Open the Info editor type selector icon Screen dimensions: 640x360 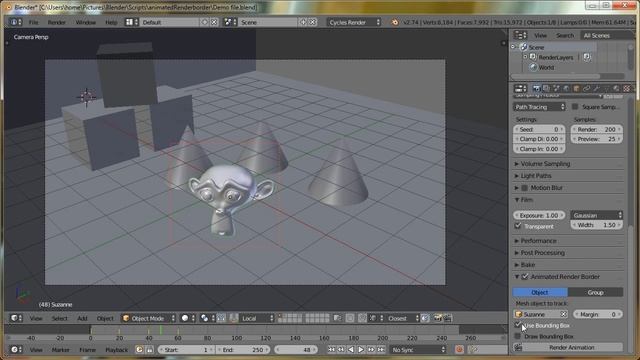(x=16, y=22)
